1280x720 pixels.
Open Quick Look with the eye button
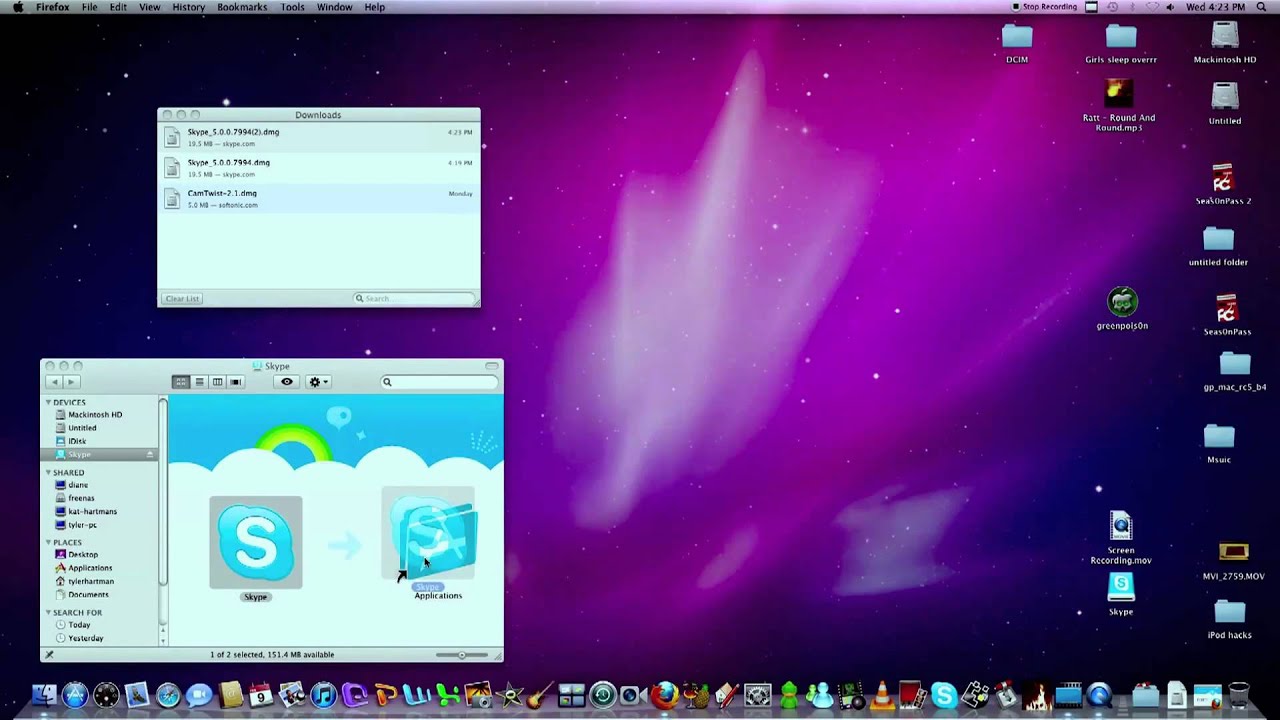pos(287,382)
